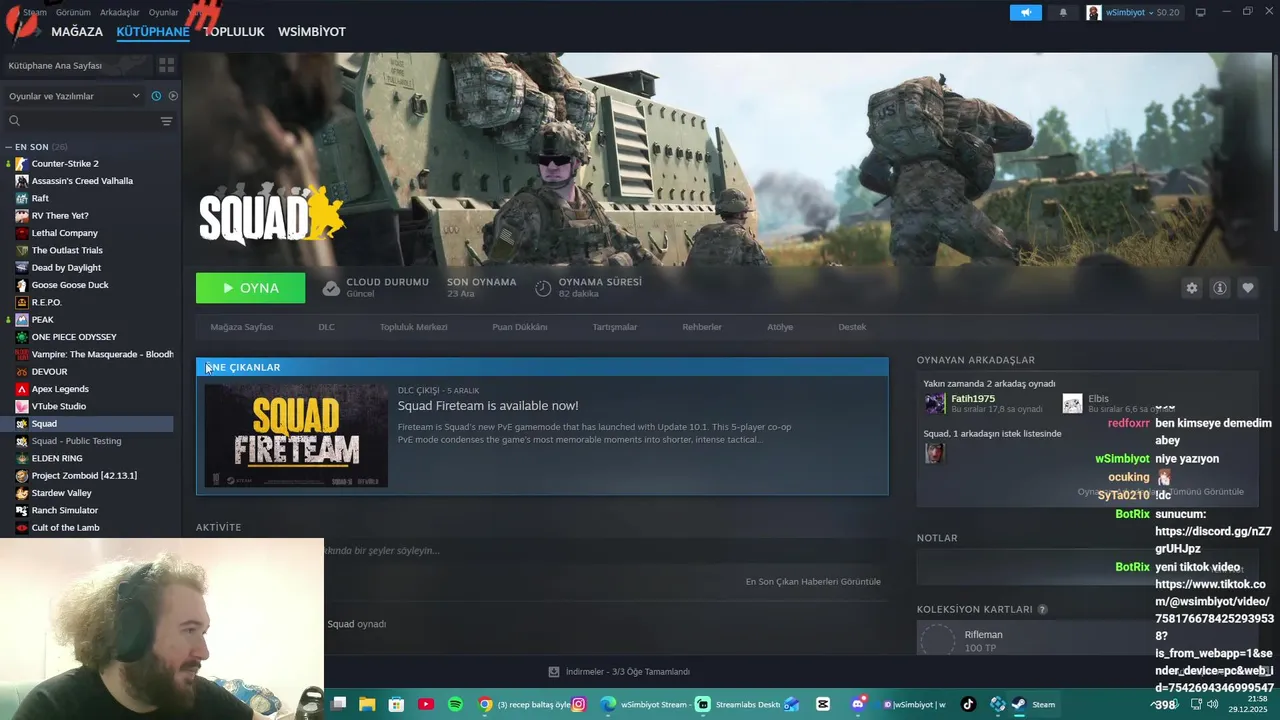This screenshot has height=720, width=1280.
Task: Open Topluluk Merkezi link
Action: [x=413, y=327]
